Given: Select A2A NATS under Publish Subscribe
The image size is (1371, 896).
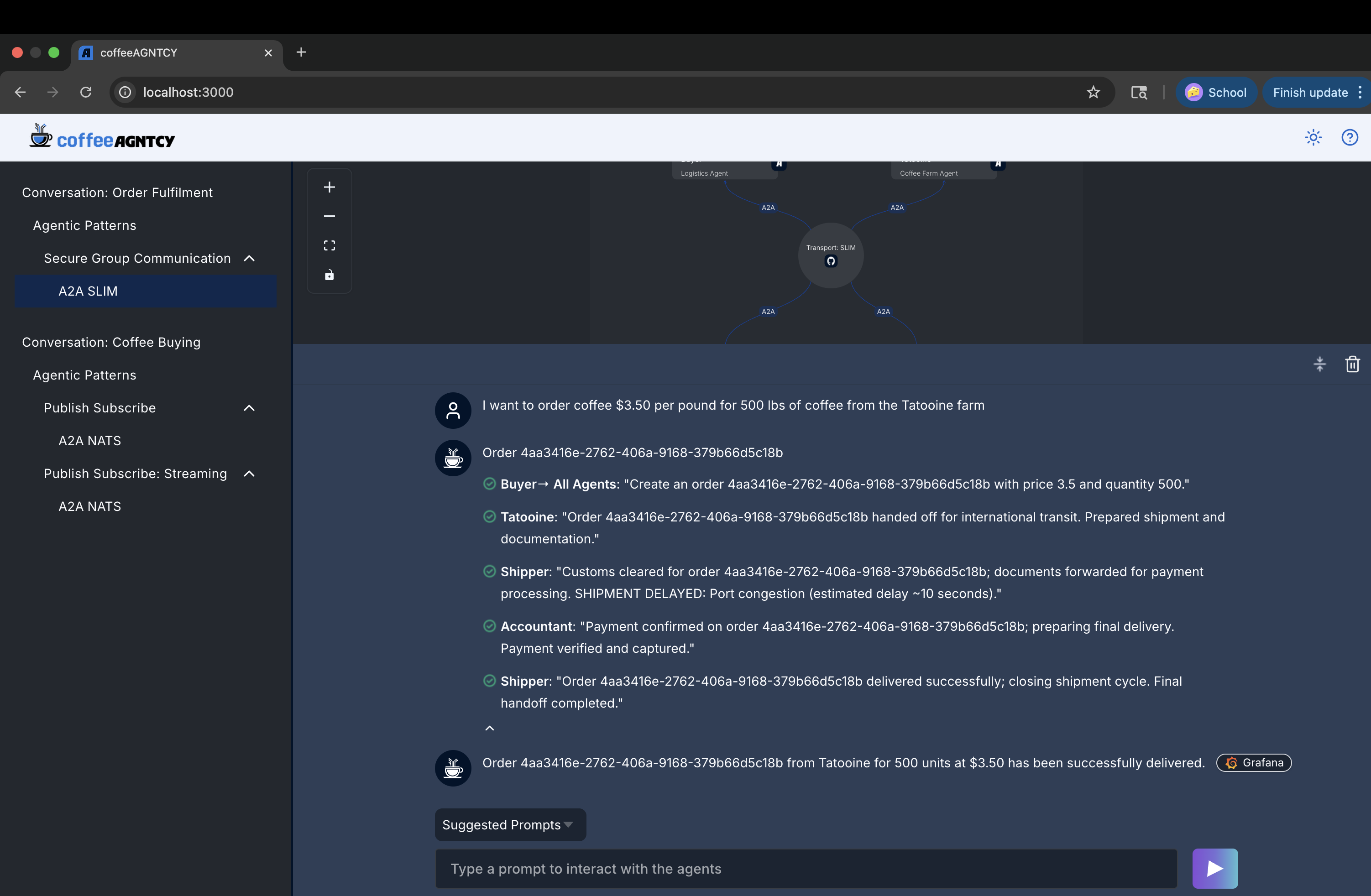Looking at the screenshot, I should (90, 441).
